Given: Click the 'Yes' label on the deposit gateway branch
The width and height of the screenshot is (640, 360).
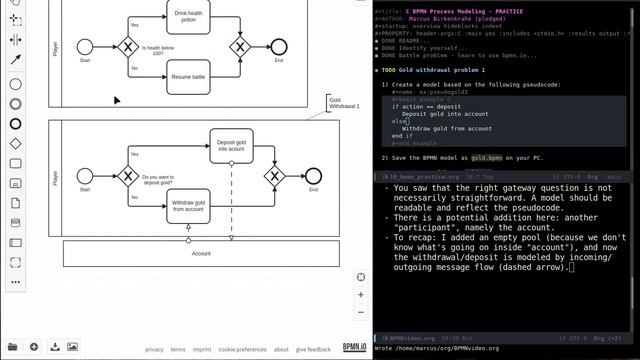Looking at the screenshot, I should pyautogui.click(x=135, y=154).
